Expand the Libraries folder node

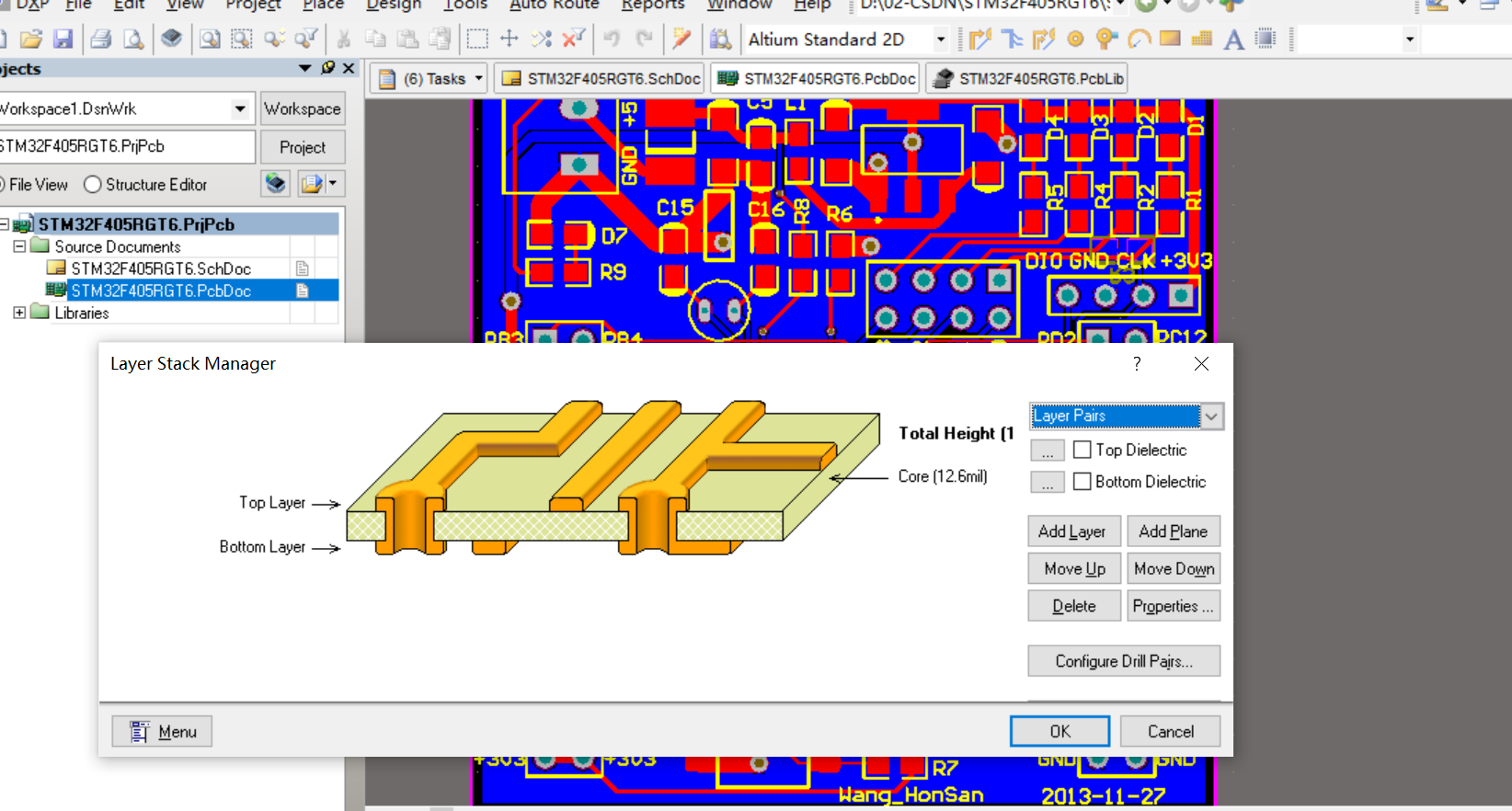click(19, 313)
